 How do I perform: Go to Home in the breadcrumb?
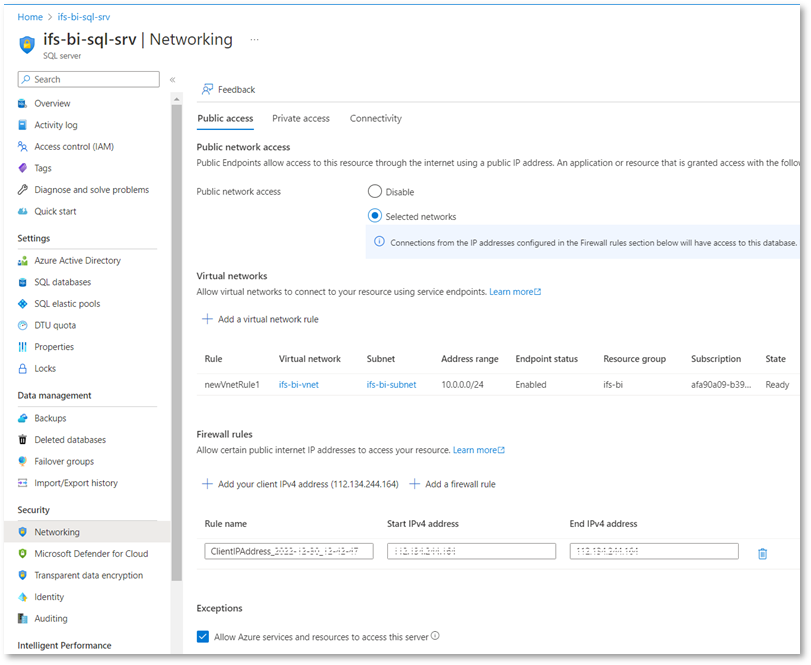click(x=30, y=17)
